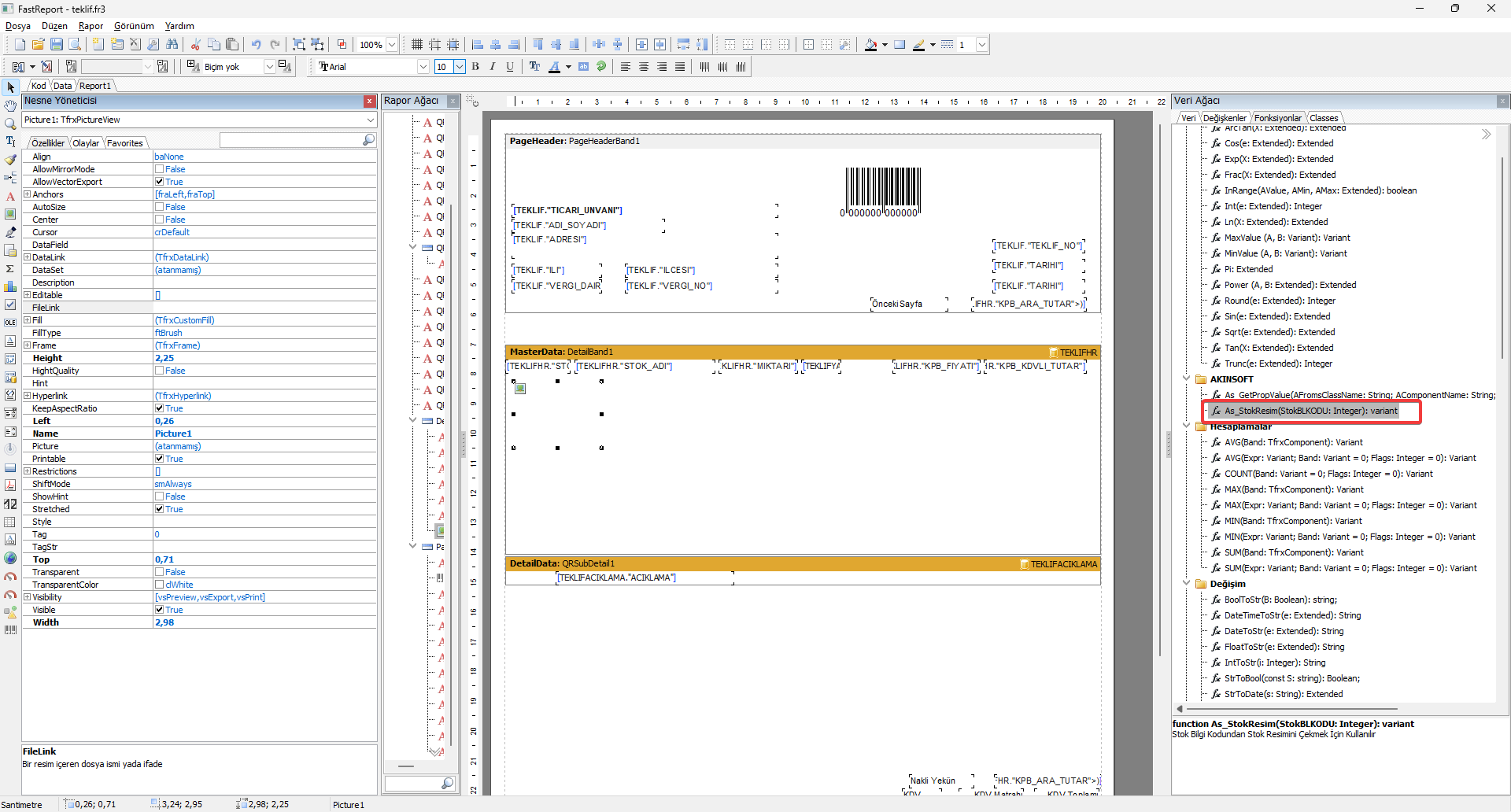
Task: Center align text horizontally
Action: 644,67
